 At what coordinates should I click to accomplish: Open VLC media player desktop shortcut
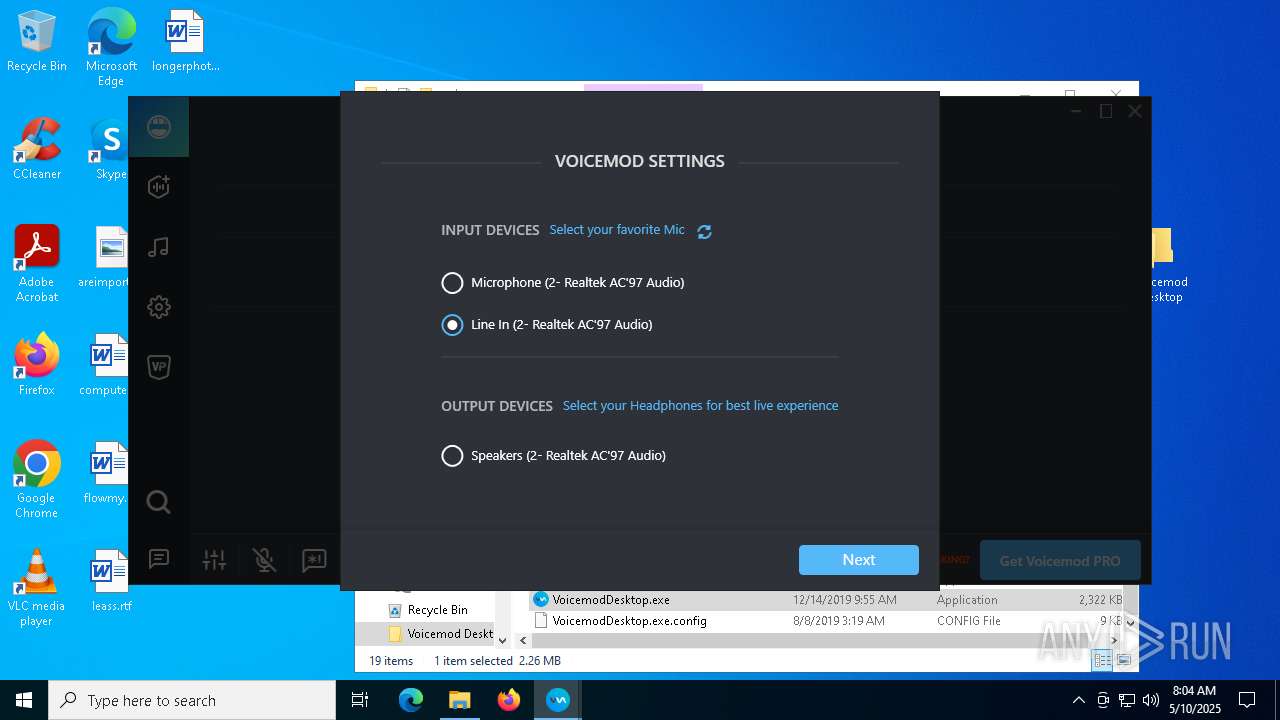click(x=37, y=588)
